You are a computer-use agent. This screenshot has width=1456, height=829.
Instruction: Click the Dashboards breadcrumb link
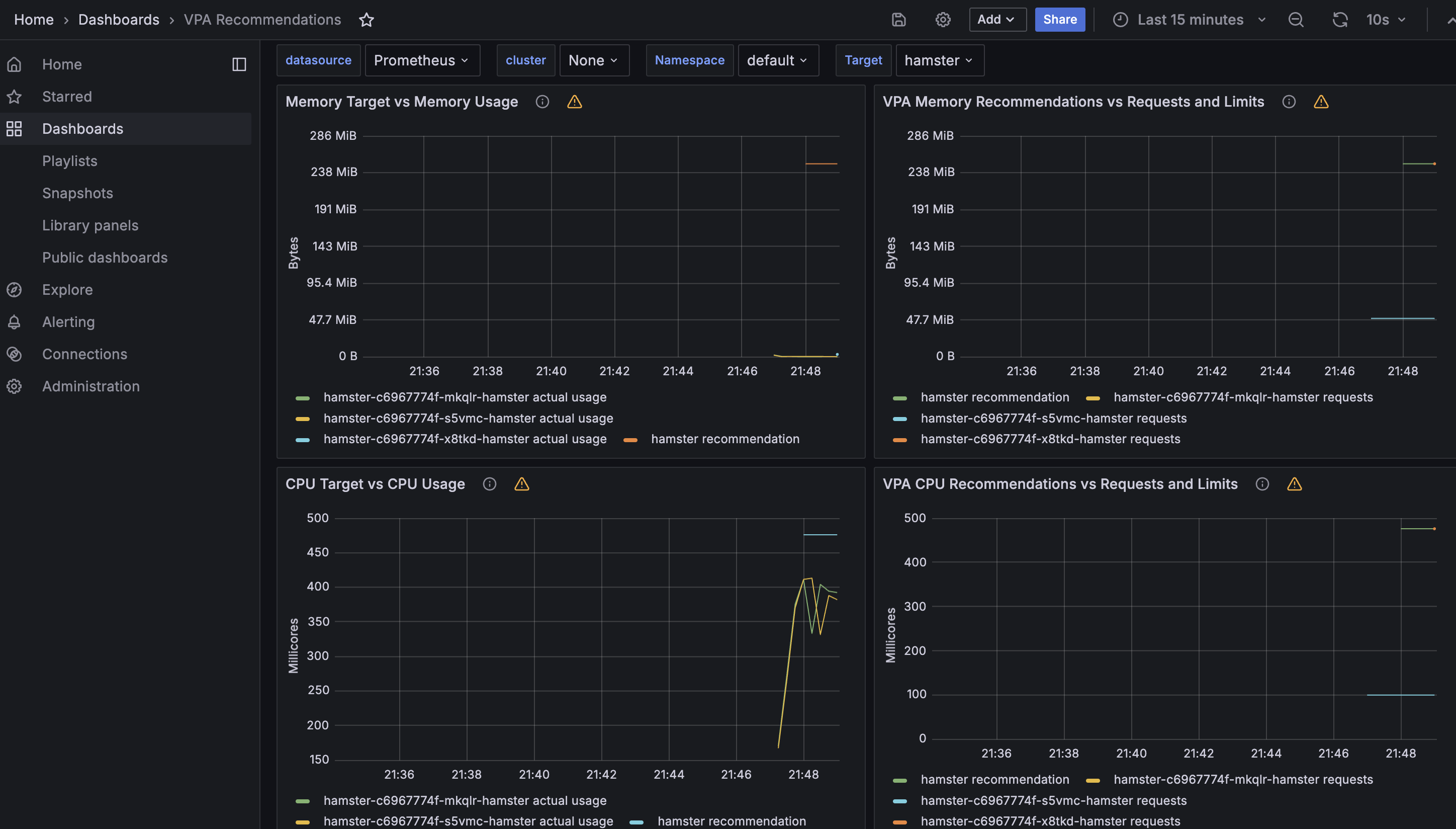[x=118, y=20]
